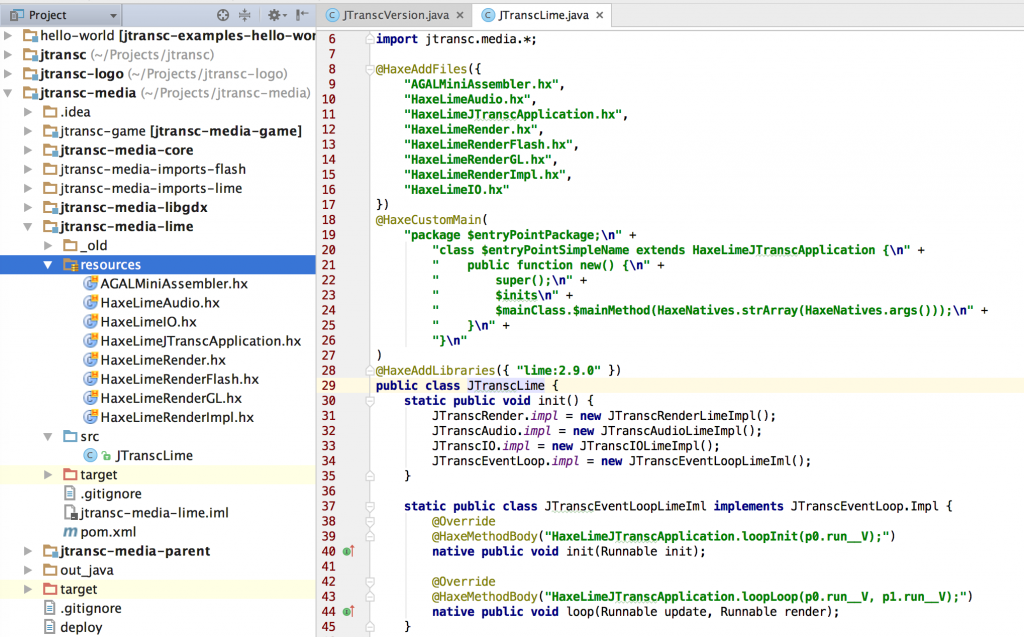The height and width of the screenshot is (637, 1024).
Task: Open HaxeLimeAudio.hx in the project tree
Action: (160, 303)
